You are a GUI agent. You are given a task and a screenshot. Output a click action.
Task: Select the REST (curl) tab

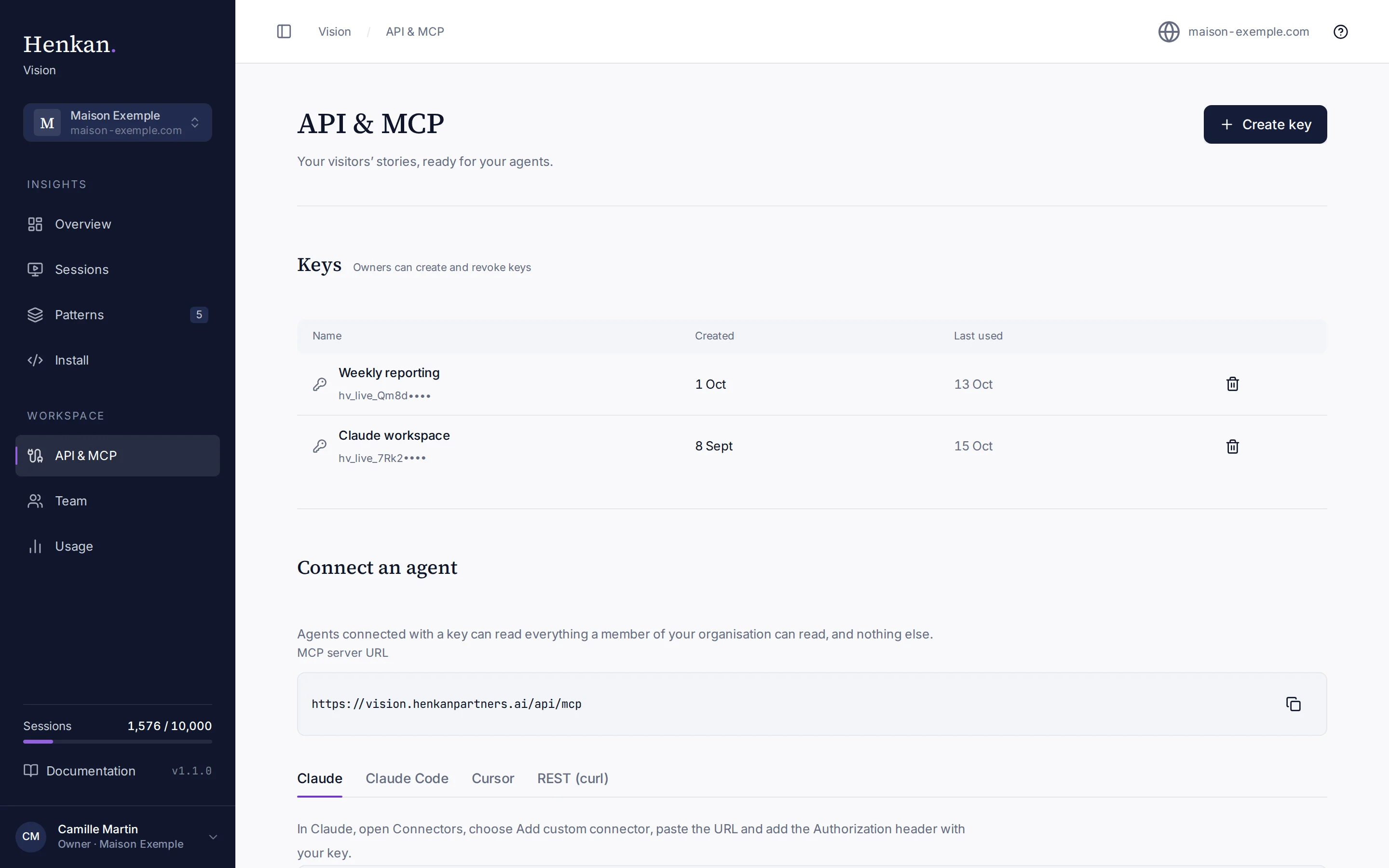click(x=572, y=778)
